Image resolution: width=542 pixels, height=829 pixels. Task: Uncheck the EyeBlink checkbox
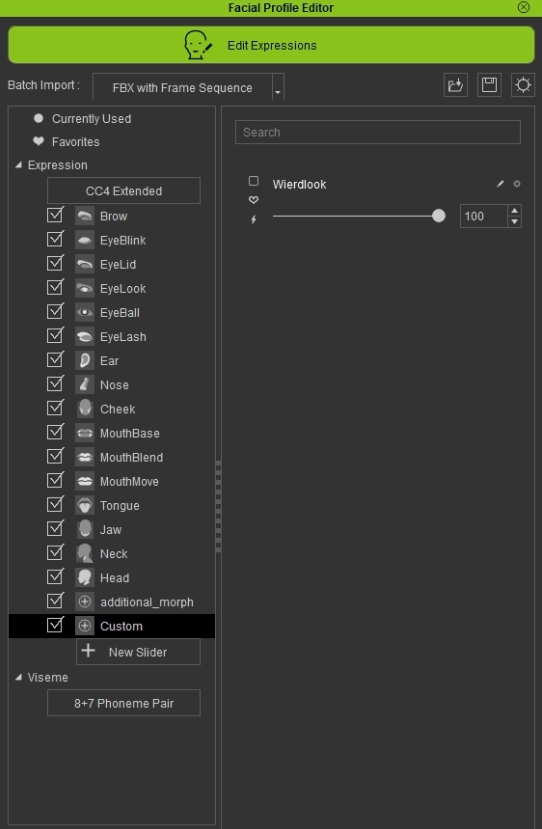click(x=55, y=239)
